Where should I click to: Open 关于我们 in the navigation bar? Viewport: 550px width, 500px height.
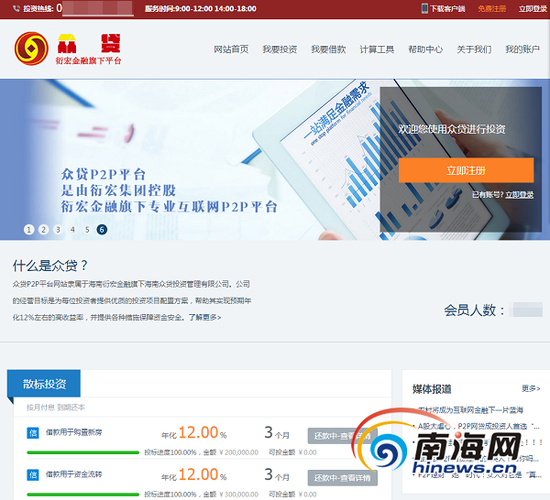[474, 49]
